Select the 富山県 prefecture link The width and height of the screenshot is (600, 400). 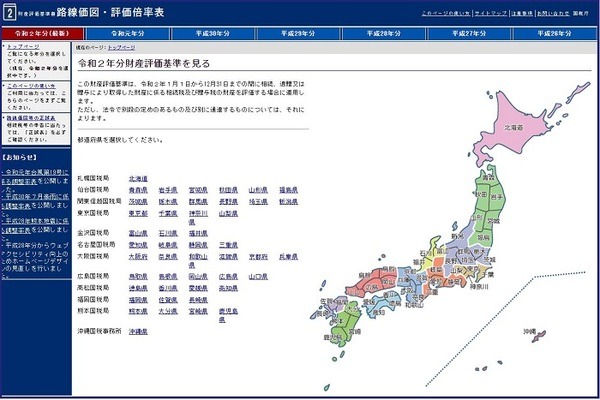[138, 233]
